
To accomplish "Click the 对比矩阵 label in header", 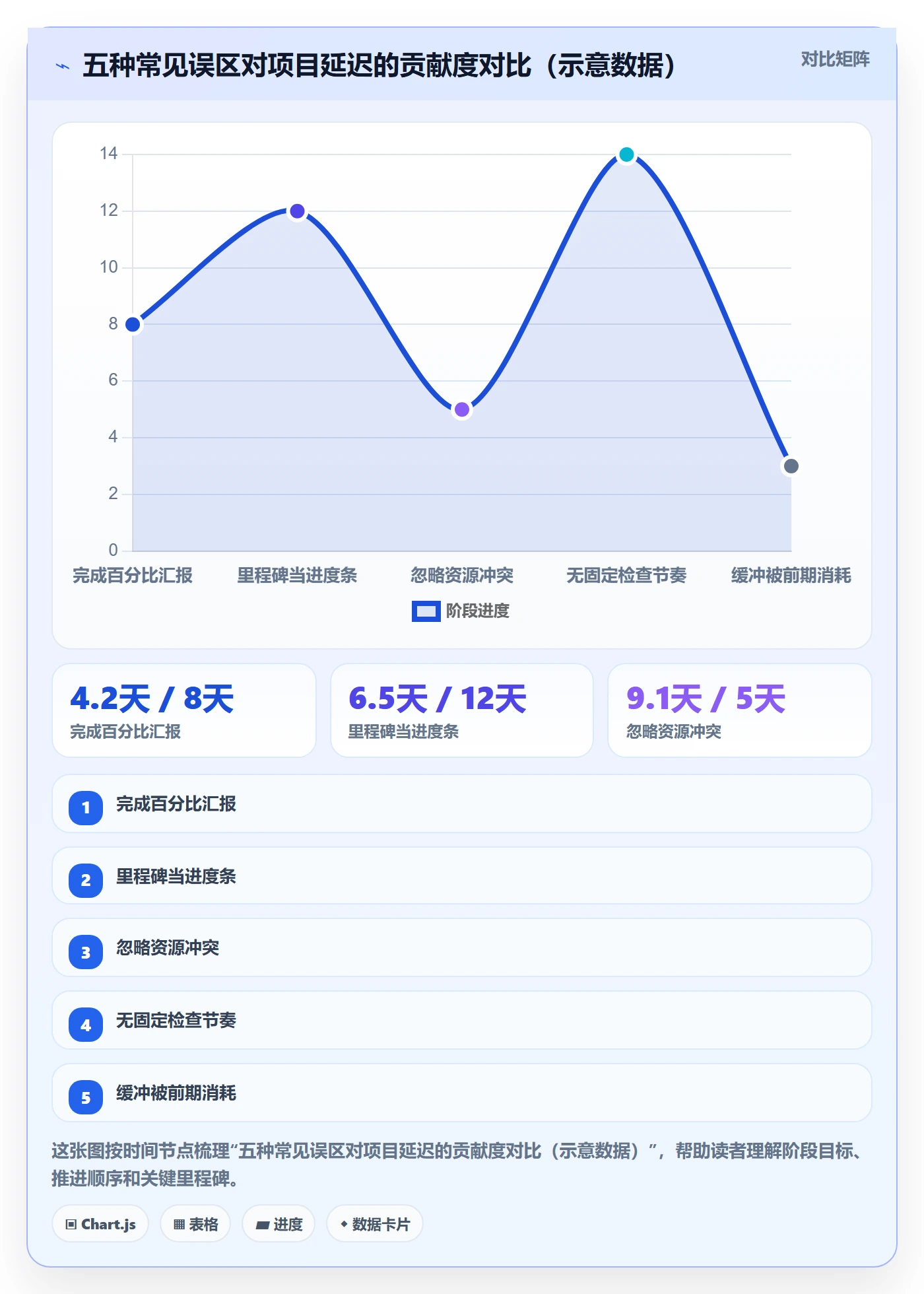I will click(x=835, y=59).
